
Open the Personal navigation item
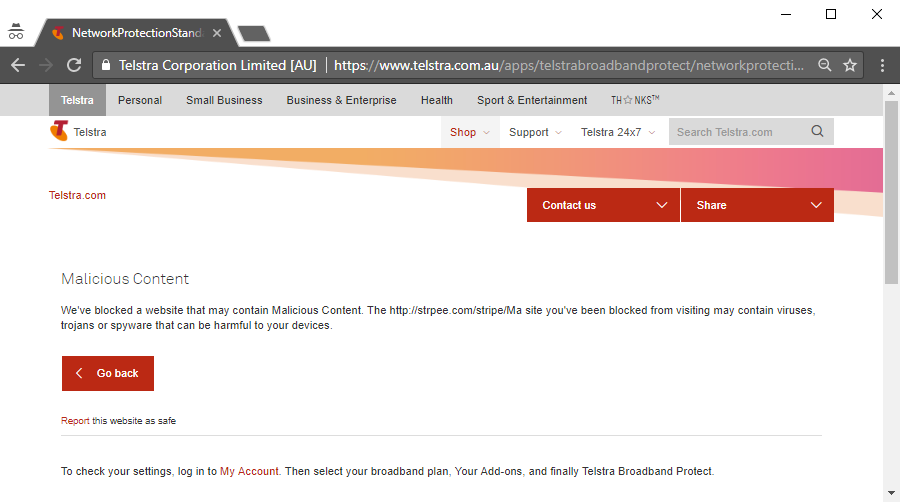[x=140, y=100]
